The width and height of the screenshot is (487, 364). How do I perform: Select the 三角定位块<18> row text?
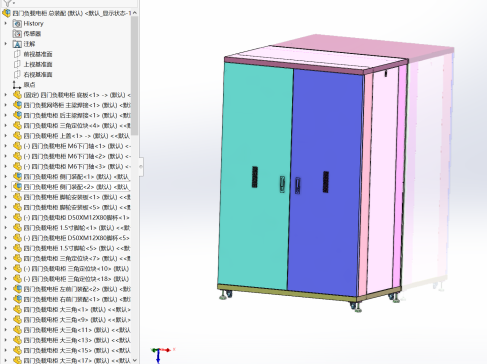[x=76, y=279]
